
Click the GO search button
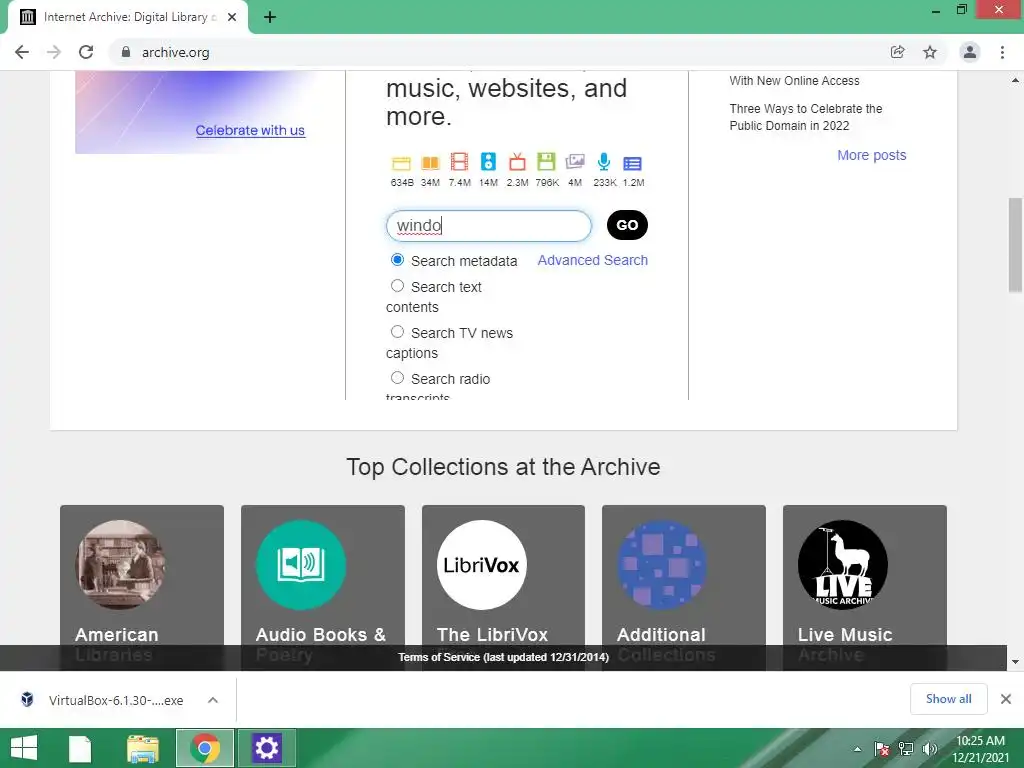pyautogui.click(x=627, y=225)
